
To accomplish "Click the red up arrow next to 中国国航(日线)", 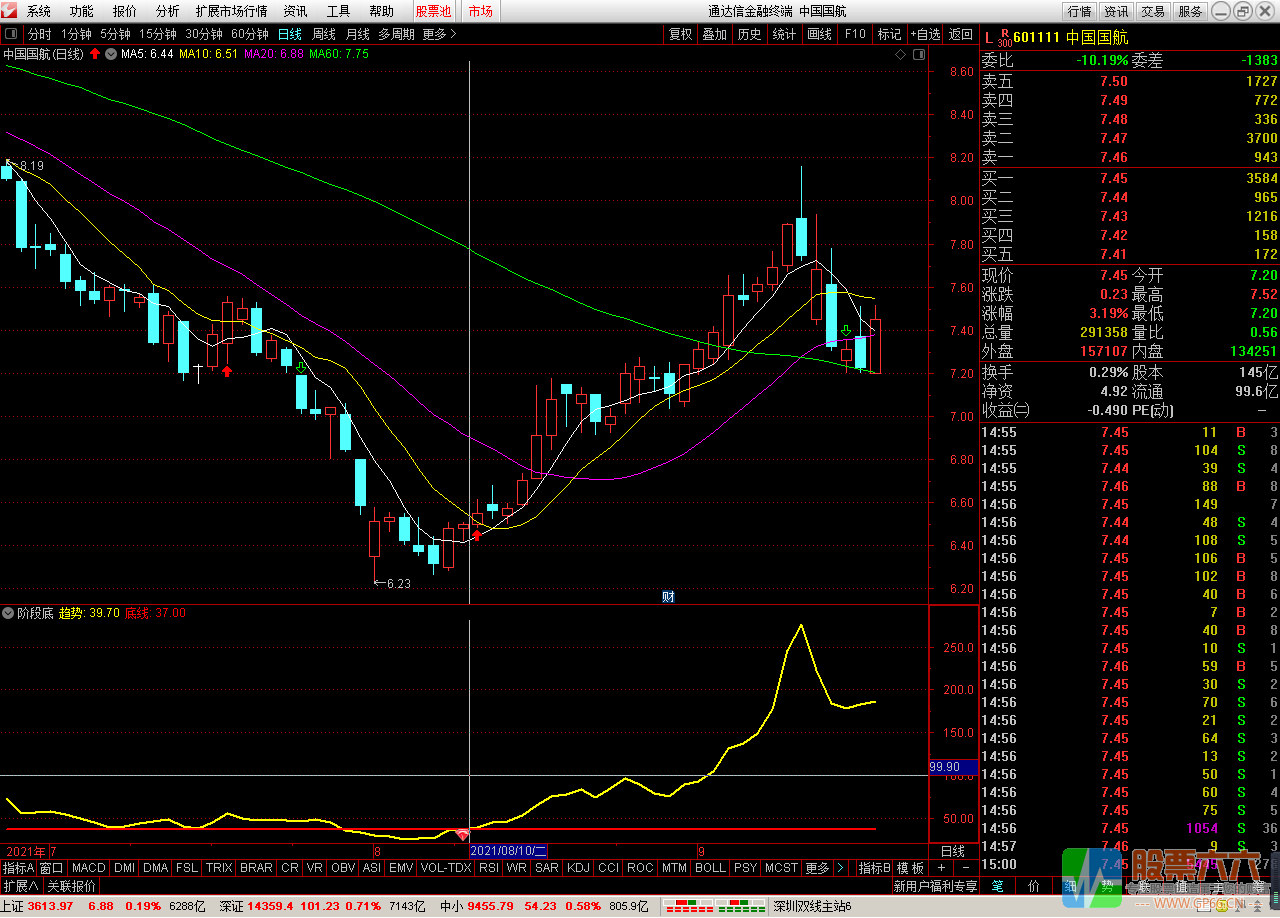I will pyautogui.click(x=95, y=54).
